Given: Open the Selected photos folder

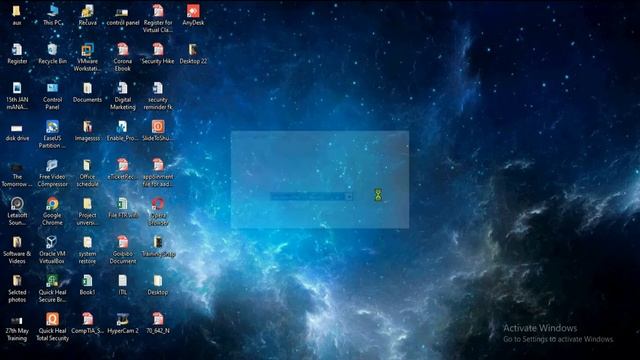Looking at the screenshot, I should (17, 288).
